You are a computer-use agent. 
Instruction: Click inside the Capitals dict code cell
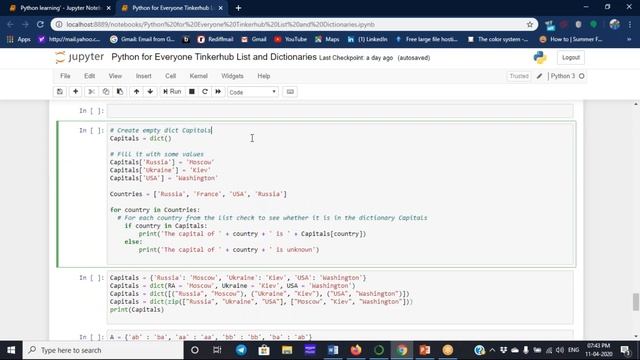341,194
